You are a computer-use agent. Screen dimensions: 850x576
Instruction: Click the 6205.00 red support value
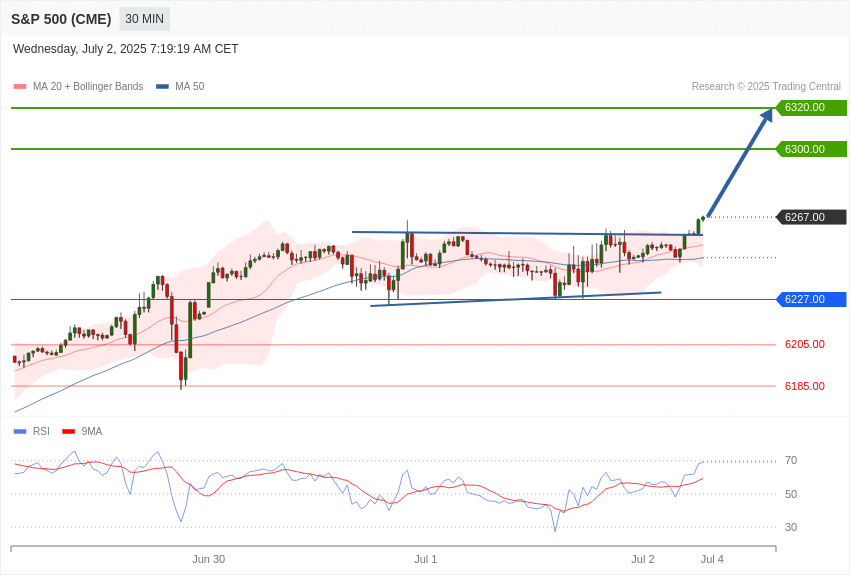coord(805,345)
